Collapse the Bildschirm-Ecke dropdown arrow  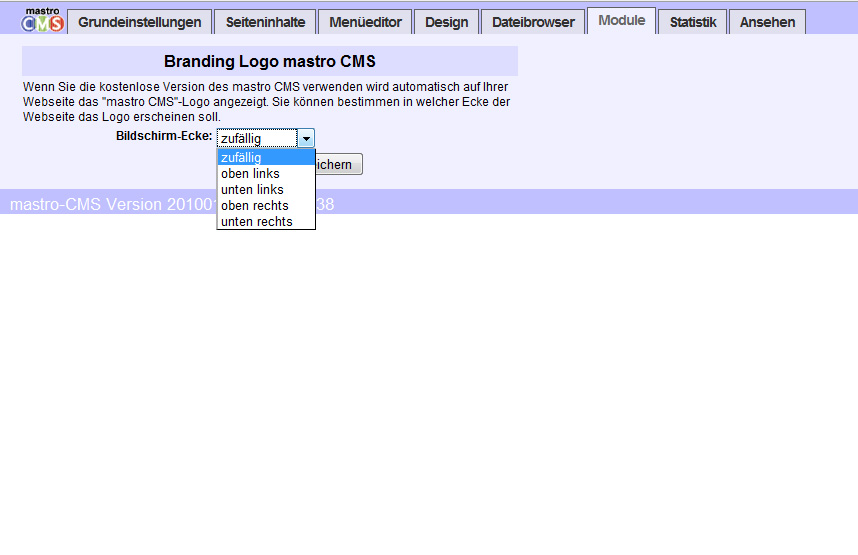306,138
